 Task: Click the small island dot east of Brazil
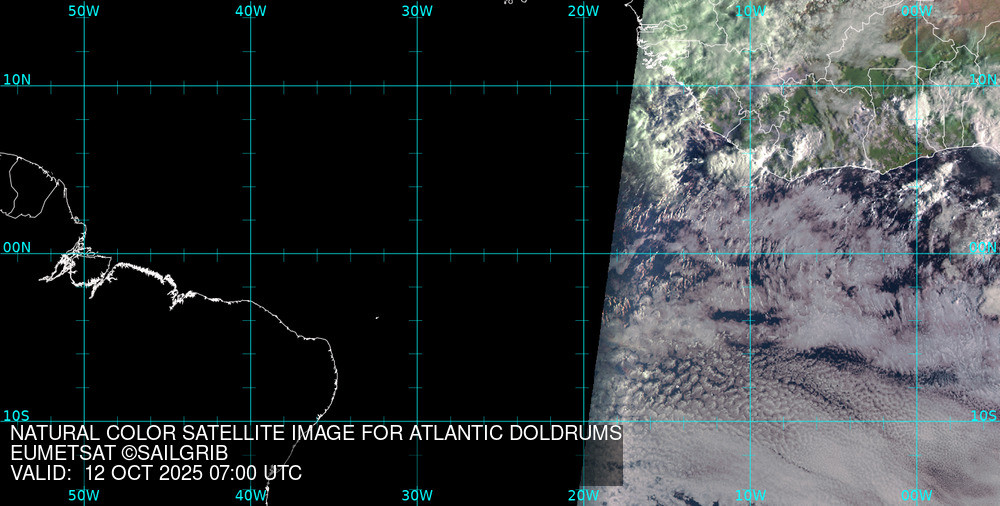click(377, 318)
